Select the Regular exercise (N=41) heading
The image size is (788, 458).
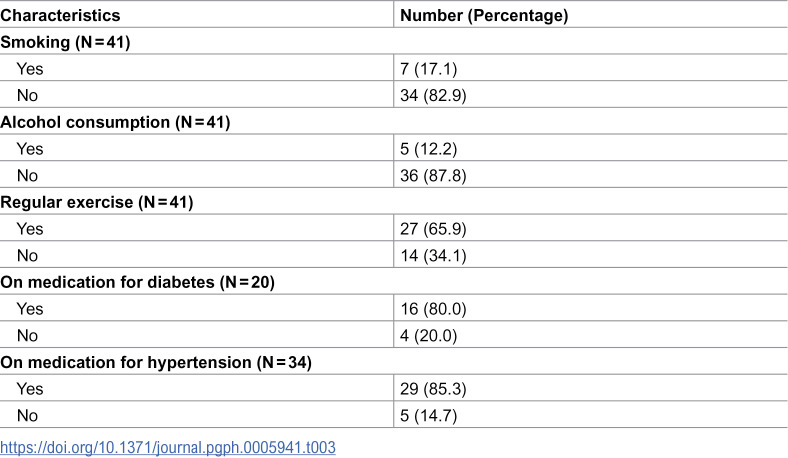click(x=96, y=202)
